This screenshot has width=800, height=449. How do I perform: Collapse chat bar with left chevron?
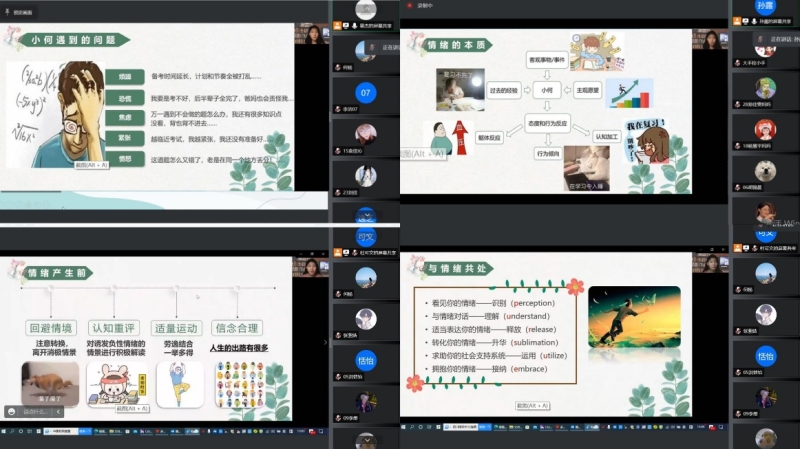coord(58,411)
